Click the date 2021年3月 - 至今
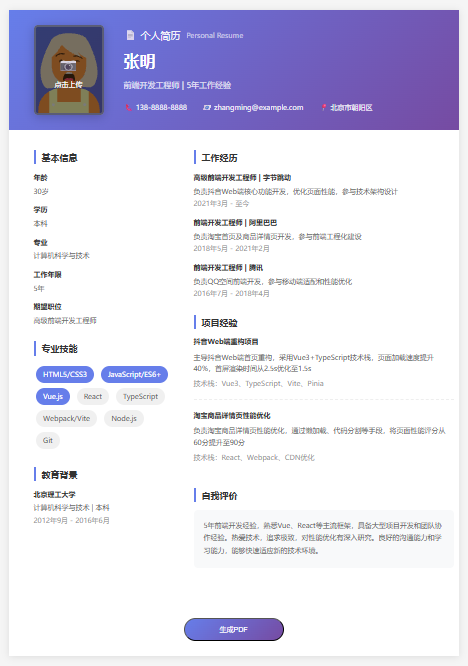The height and width of the screenshot is (666, 468). point(221,203)
